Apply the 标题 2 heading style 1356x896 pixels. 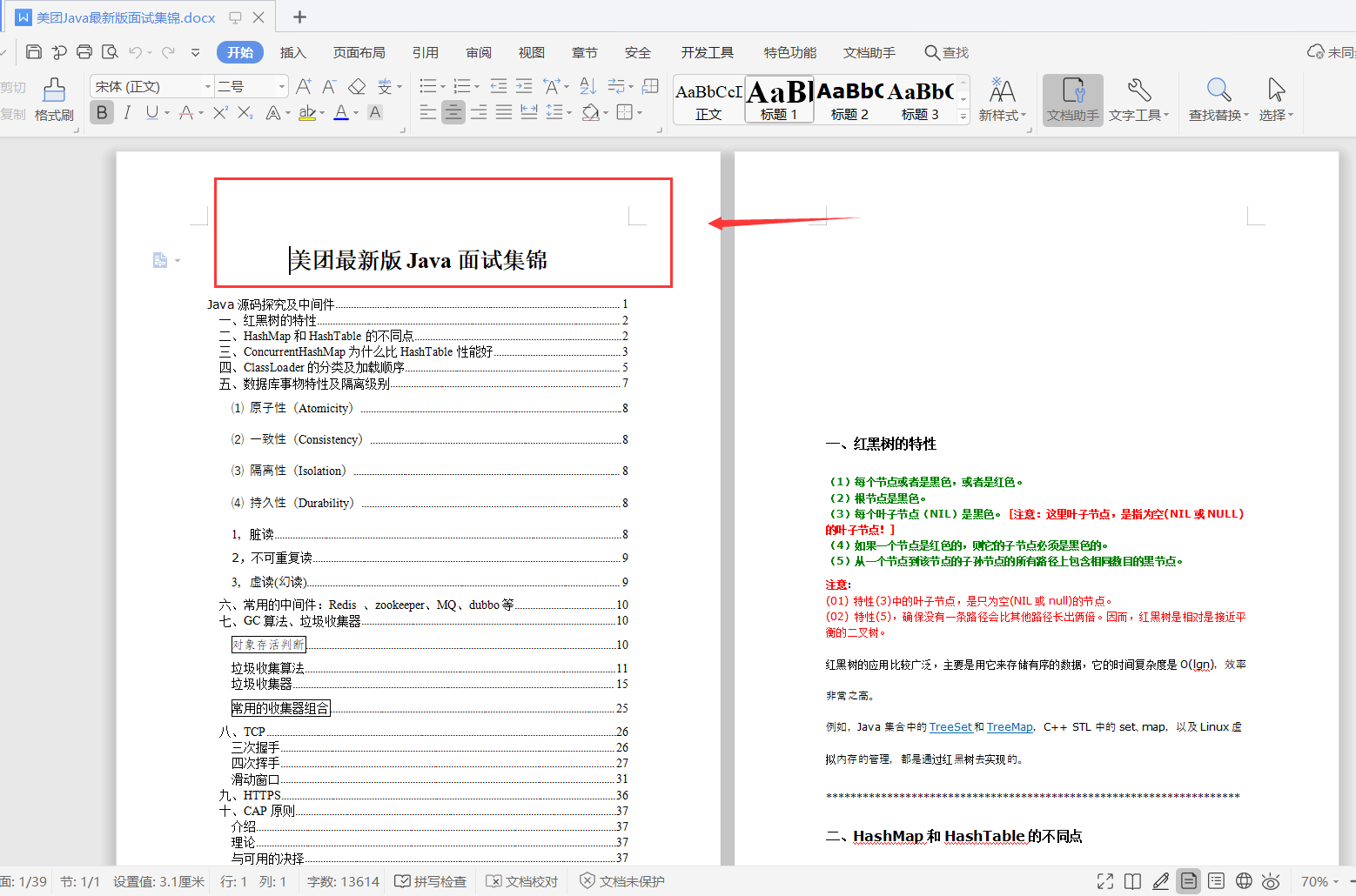pyautogui.click(x=849, y=100)
